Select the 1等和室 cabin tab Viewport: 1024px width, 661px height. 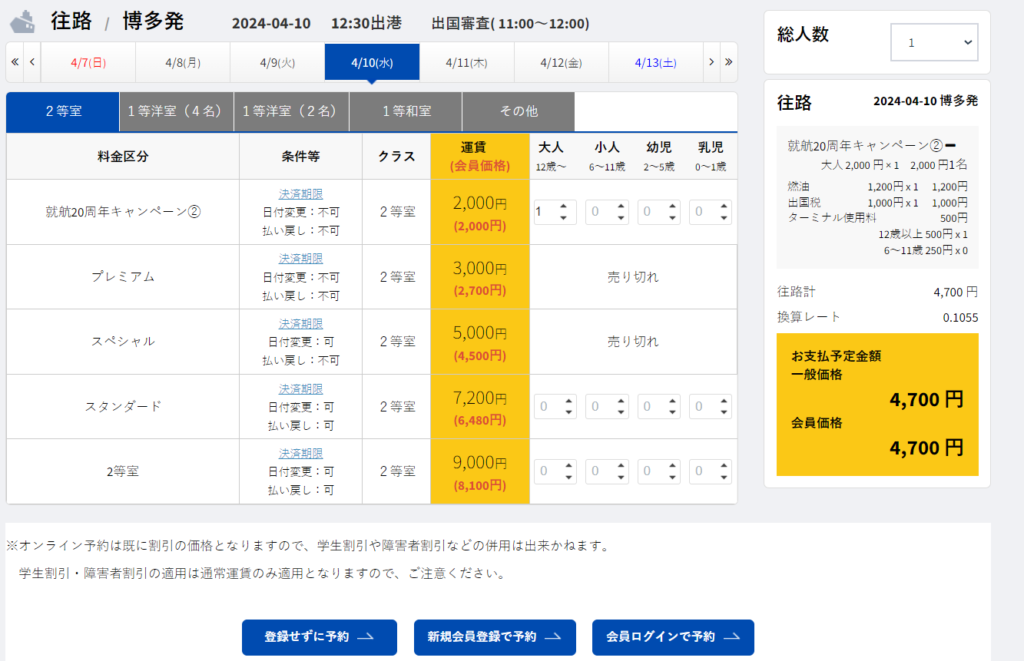[x=405, y=112]
